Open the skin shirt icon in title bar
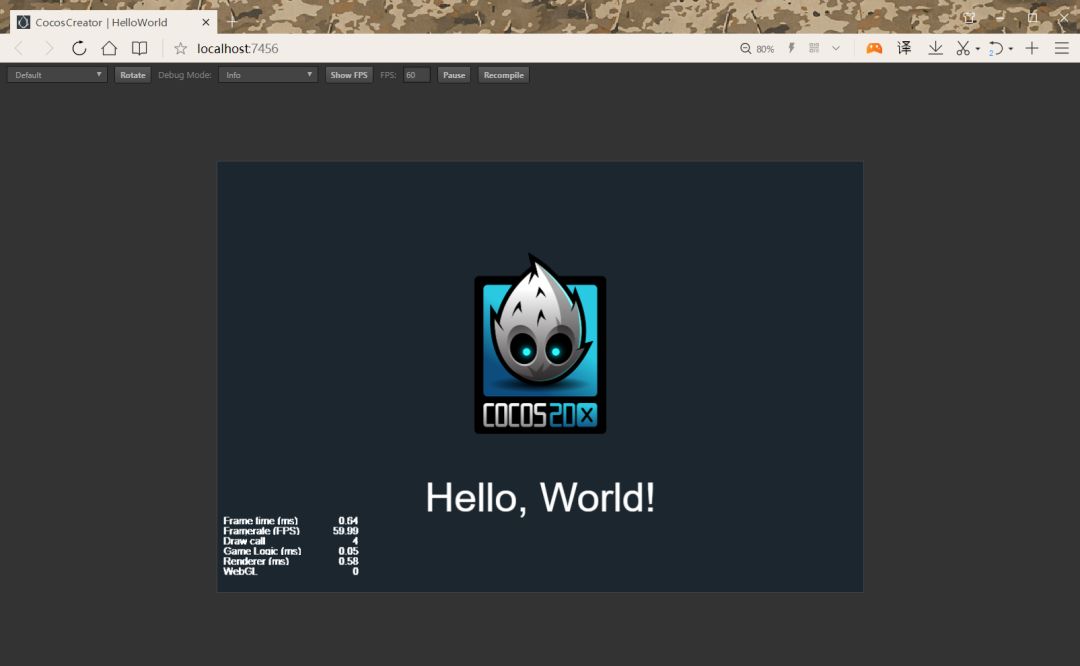 coord(969,19)
